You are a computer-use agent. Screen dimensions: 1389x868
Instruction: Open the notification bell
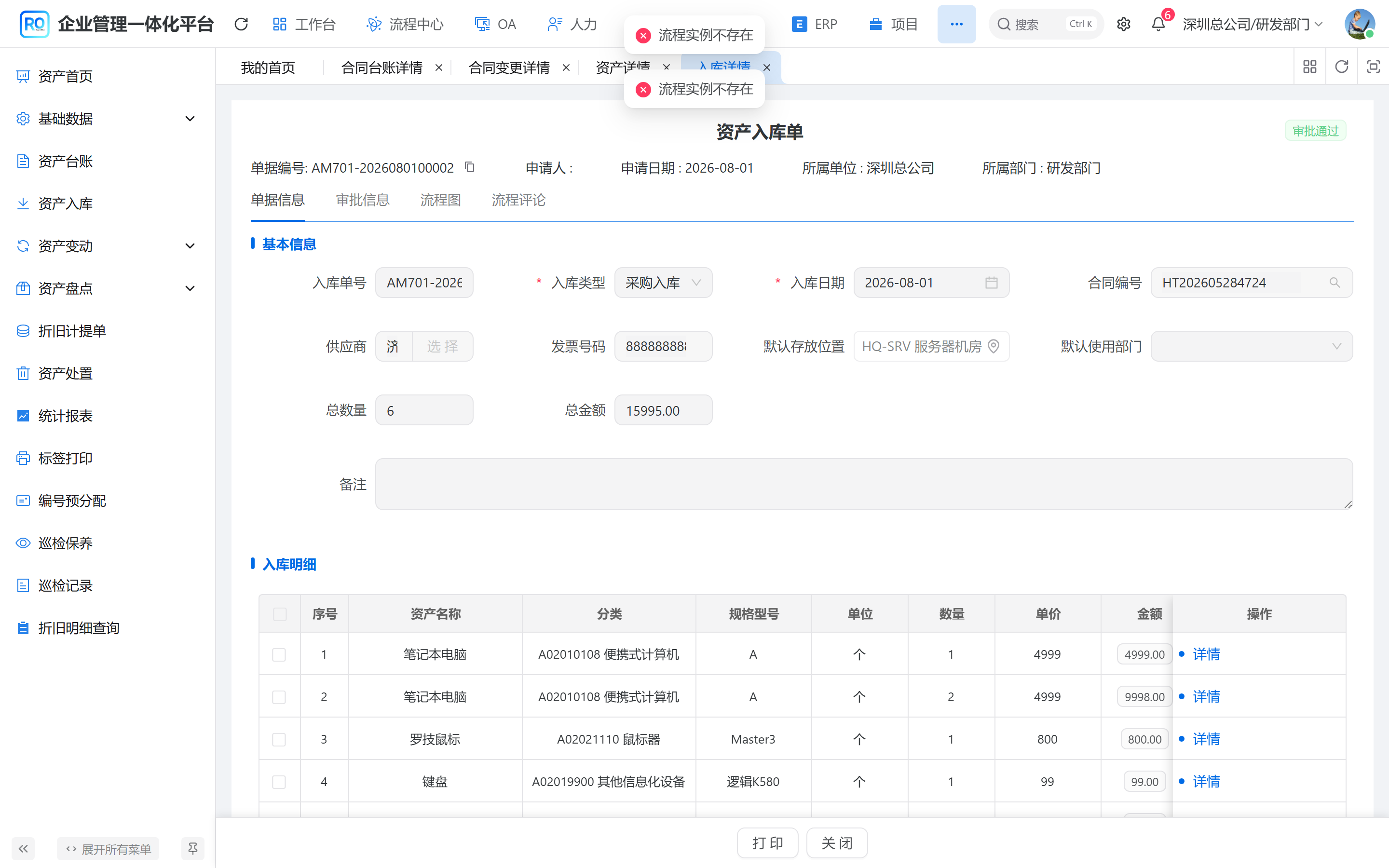1158,24
